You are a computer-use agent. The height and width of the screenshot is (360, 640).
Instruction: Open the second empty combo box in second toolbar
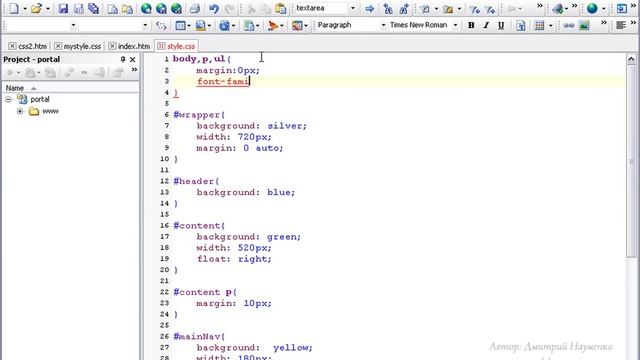pyautogui.click(x=145, y=25)
